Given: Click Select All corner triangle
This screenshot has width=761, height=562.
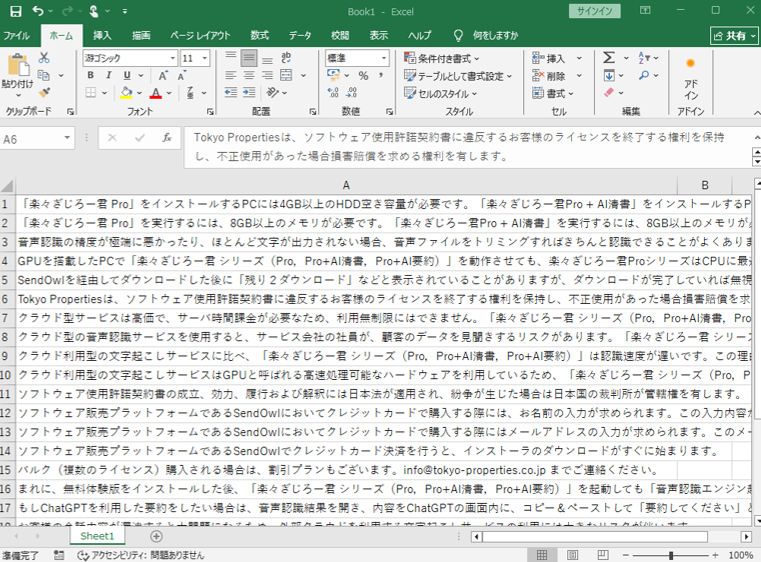Looking at the screenshot, I should tap(7, 185).
